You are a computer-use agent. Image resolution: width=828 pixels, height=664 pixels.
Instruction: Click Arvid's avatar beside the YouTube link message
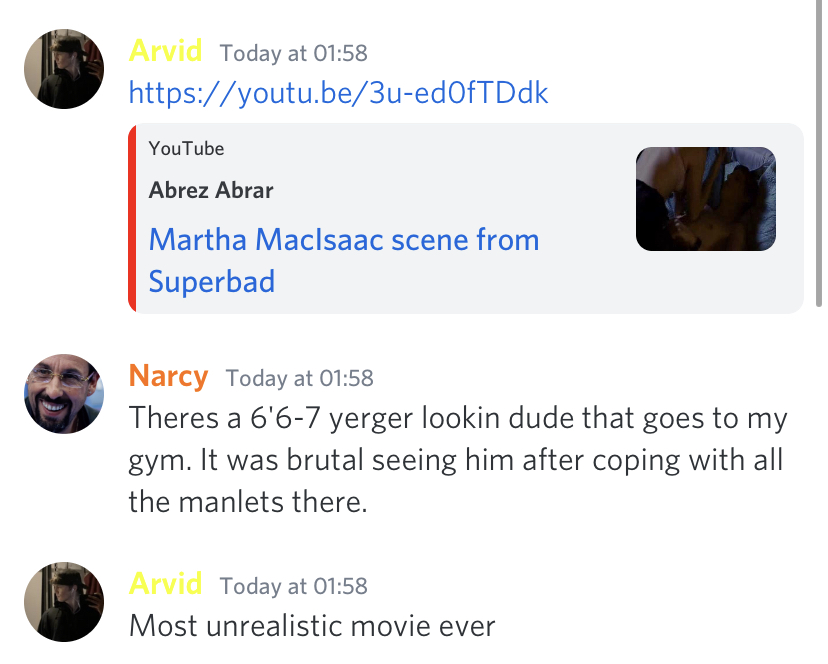[x=64, y=69]
